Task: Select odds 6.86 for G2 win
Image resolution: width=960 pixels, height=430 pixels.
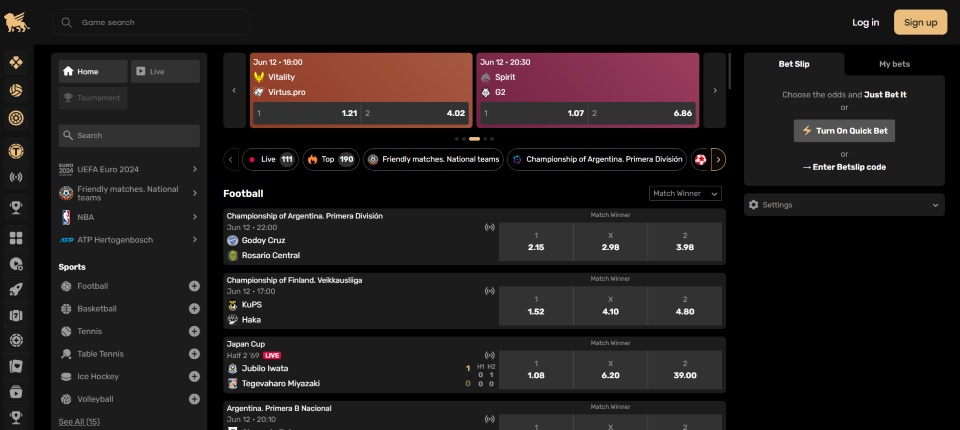Action: (642, 113)
